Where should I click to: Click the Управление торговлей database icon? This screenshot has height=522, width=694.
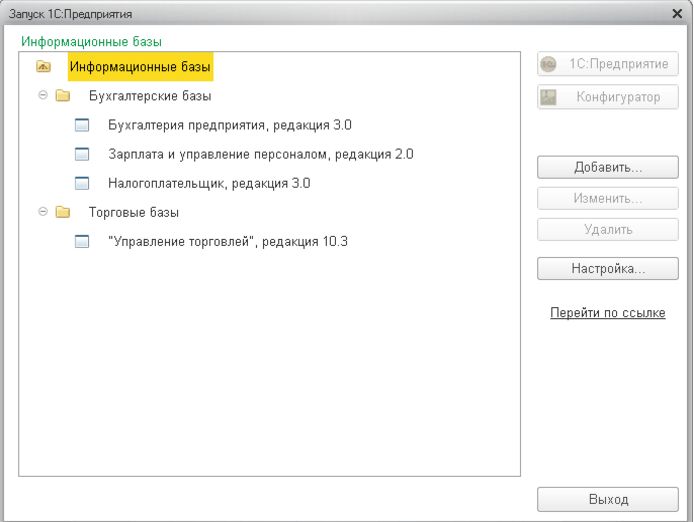pos(82,241)
